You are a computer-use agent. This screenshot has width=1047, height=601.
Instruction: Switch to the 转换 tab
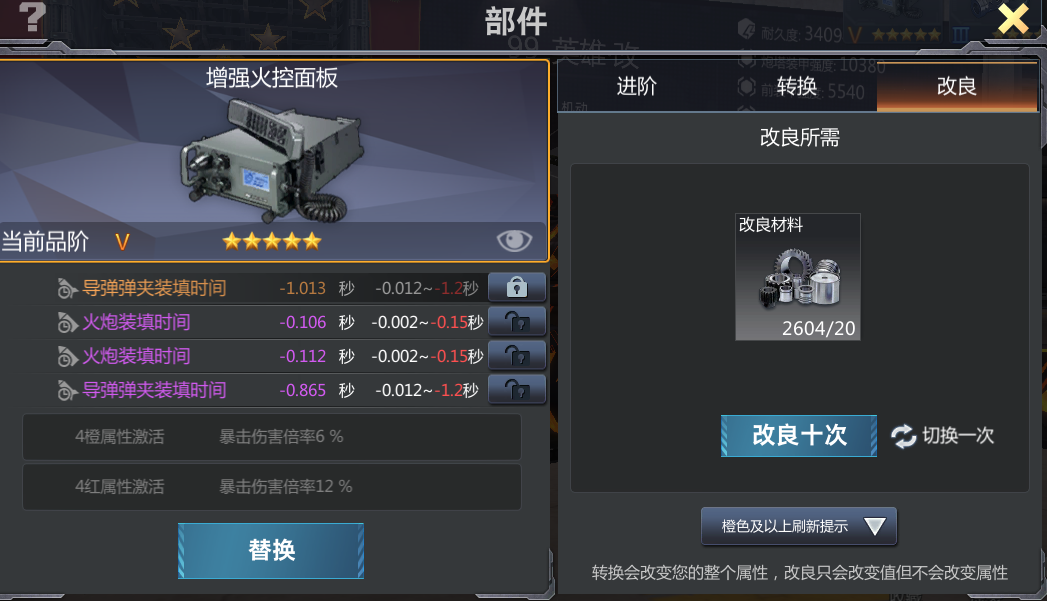pos(797,86)
